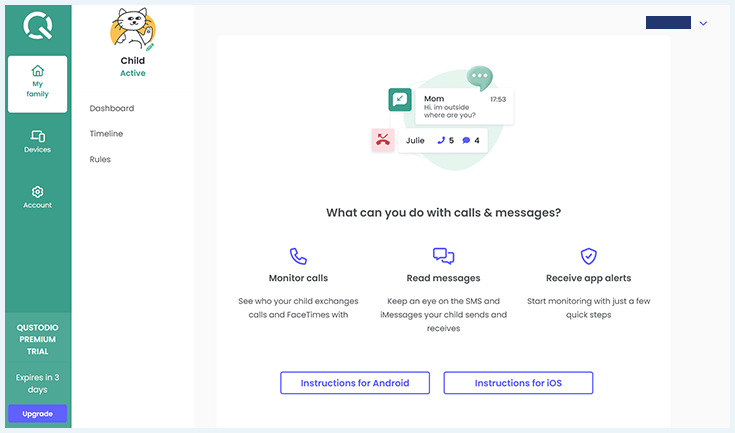This screenshot has width=735, height=433.
Task: Click the Mom message card
Action: click(465, 106)
